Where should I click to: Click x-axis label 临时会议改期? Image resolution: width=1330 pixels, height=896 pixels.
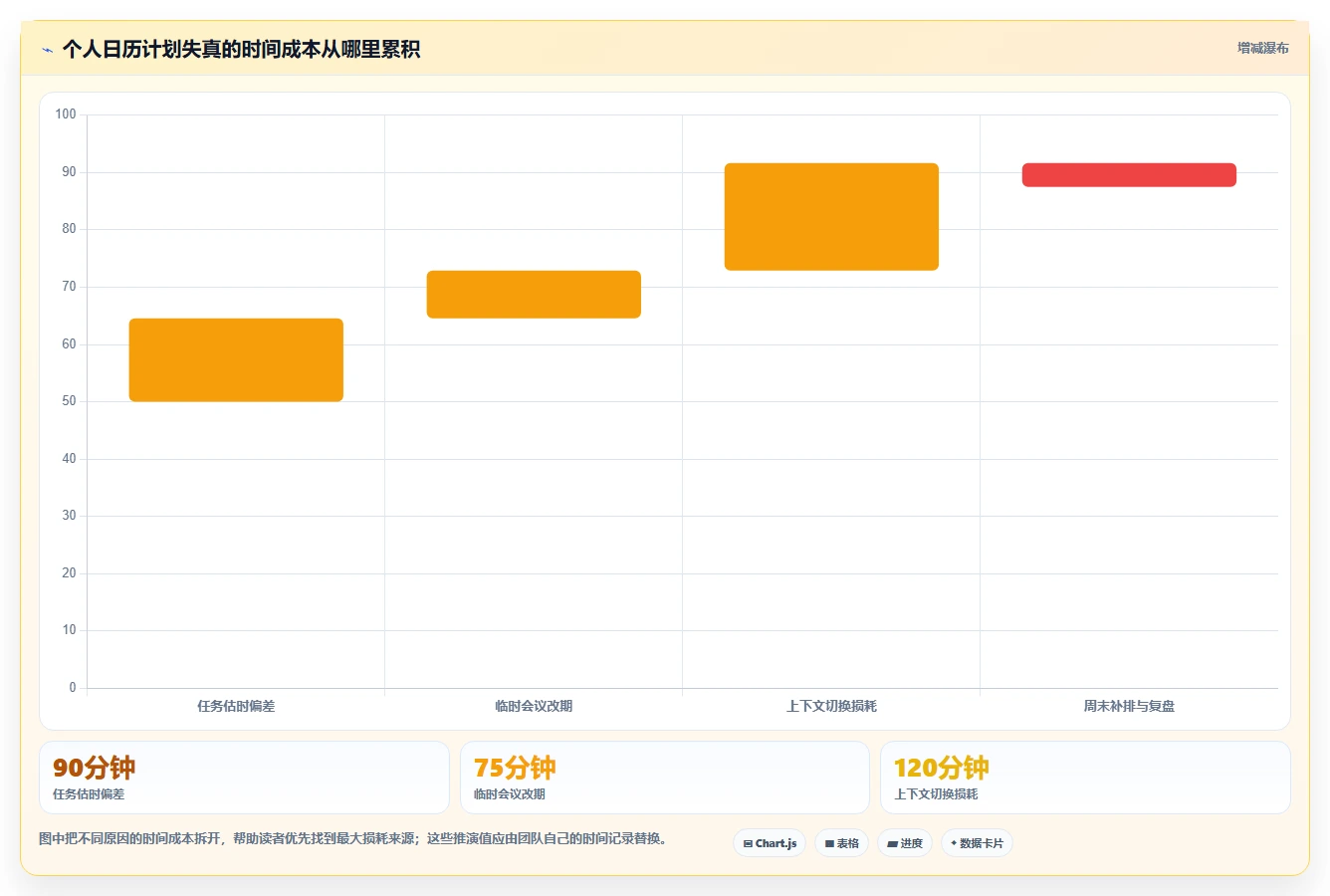coord(534,706)
